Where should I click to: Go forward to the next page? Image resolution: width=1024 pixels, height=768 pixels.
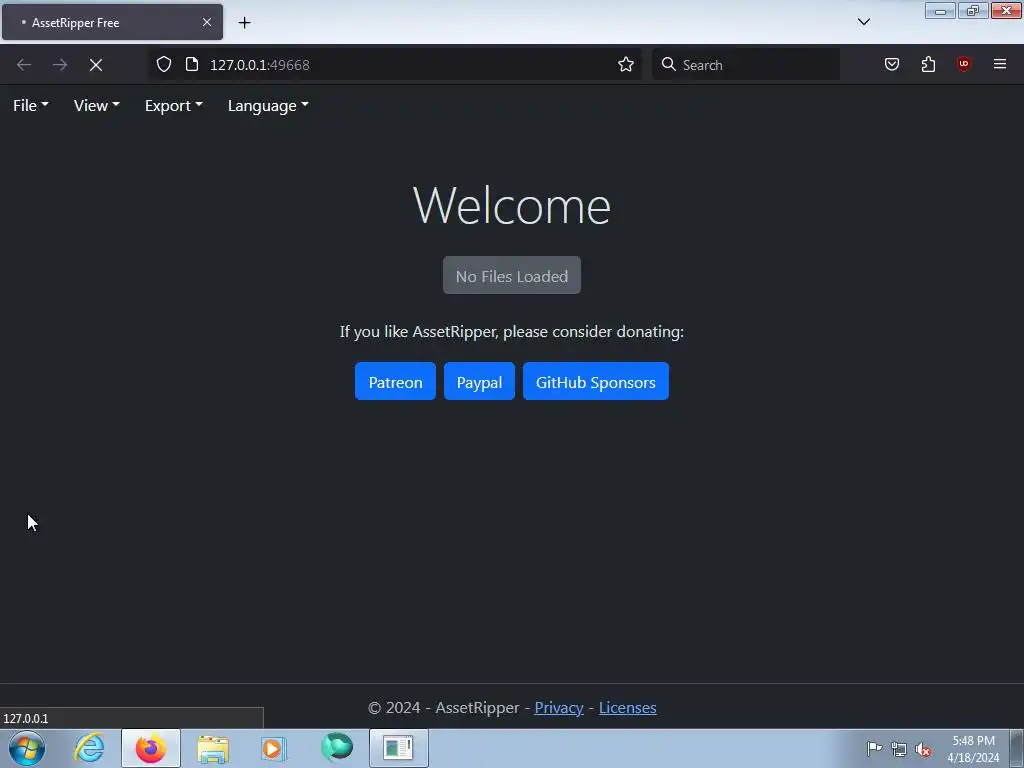[60, 65]
